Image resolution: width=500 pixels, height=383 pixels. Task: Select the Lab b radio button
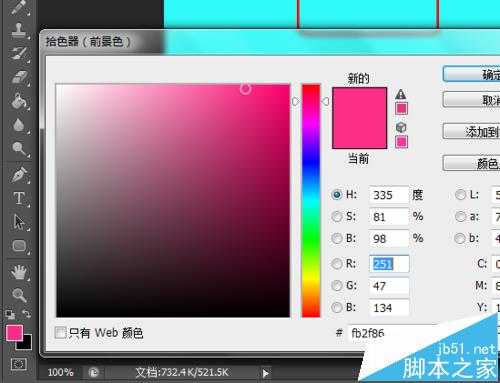(460, 238)
